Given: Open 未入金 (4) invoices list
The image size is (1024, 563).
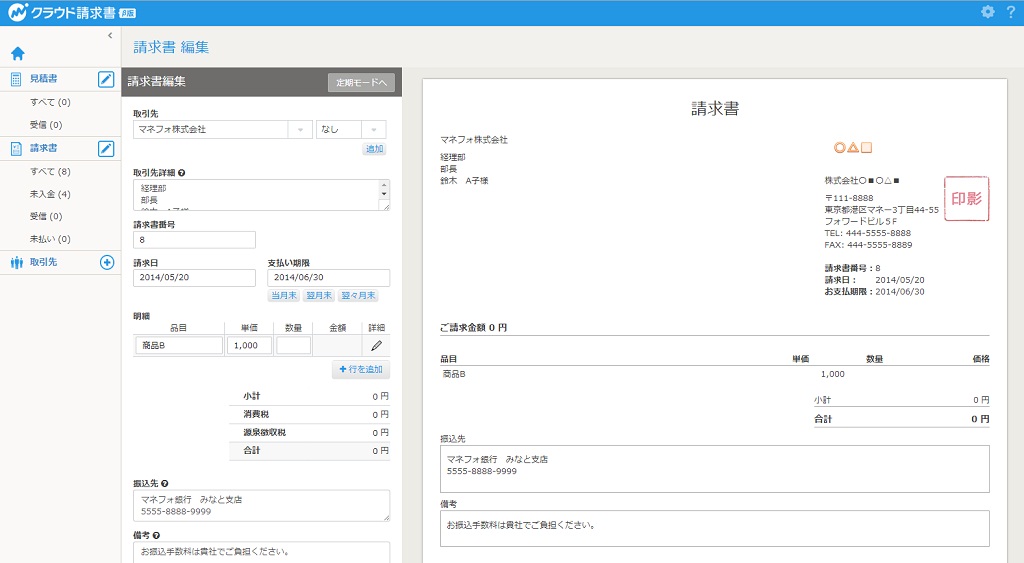Looking at the screenshot, I should [x=50, y=194].
